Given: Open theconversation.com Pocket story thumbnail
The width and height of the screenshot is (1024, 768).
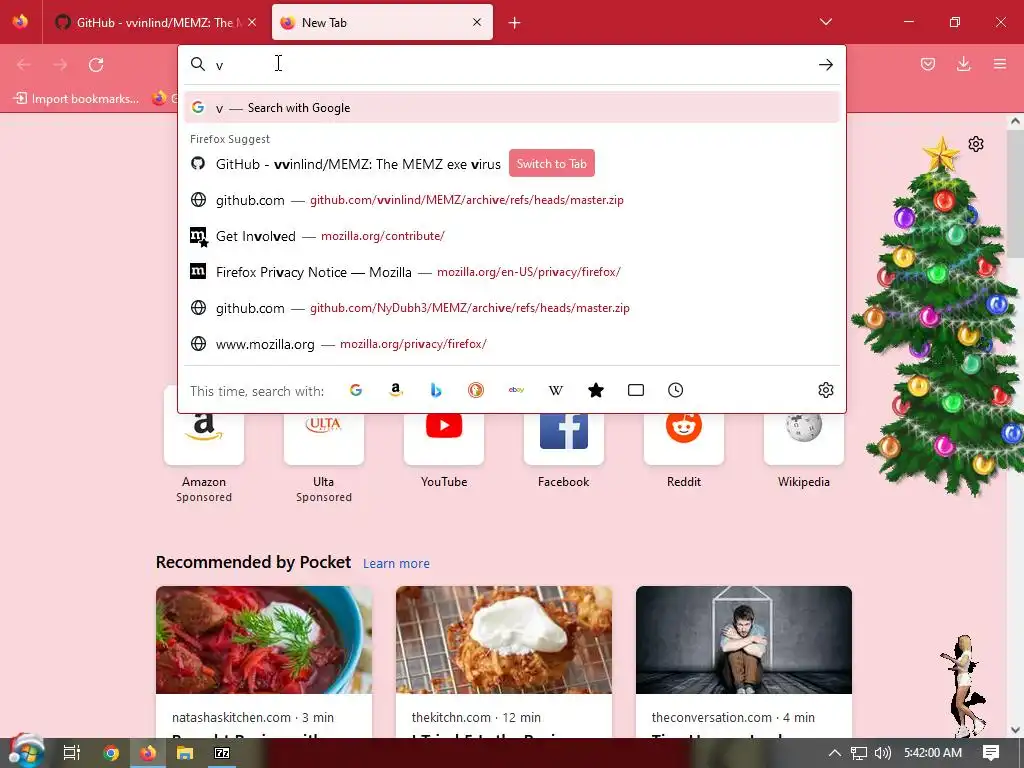Looking at the screenshot, I should pos(744,640).
